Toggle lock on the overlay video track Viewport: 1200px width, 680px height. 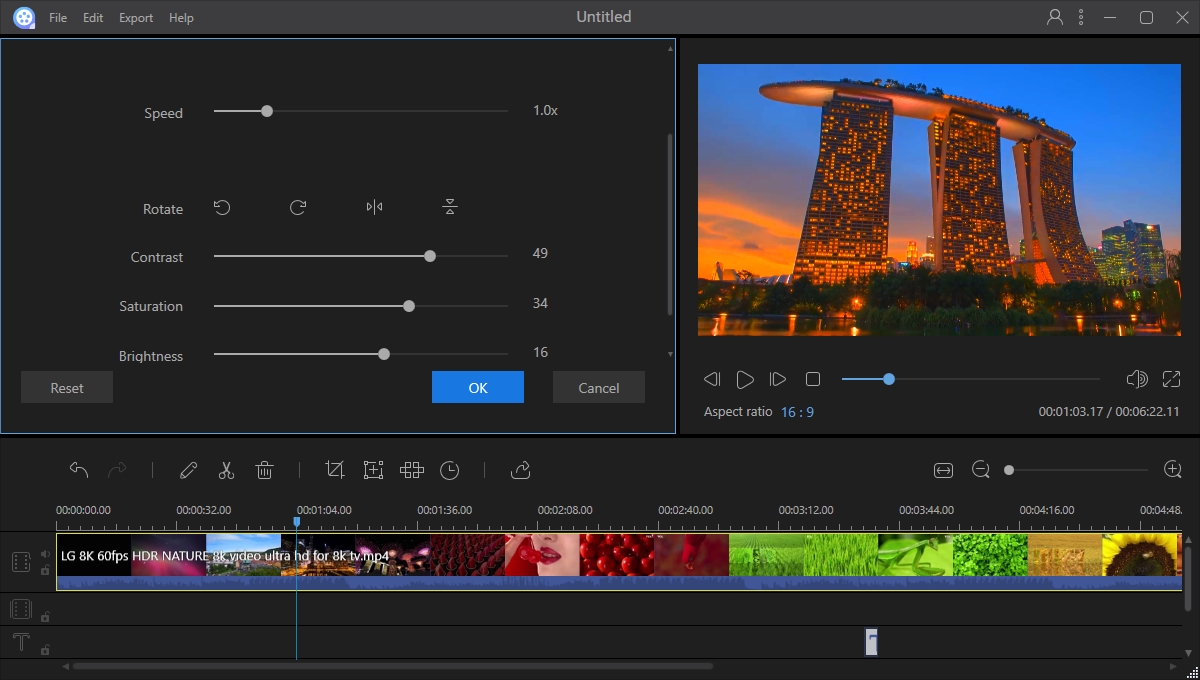point(45,616)
